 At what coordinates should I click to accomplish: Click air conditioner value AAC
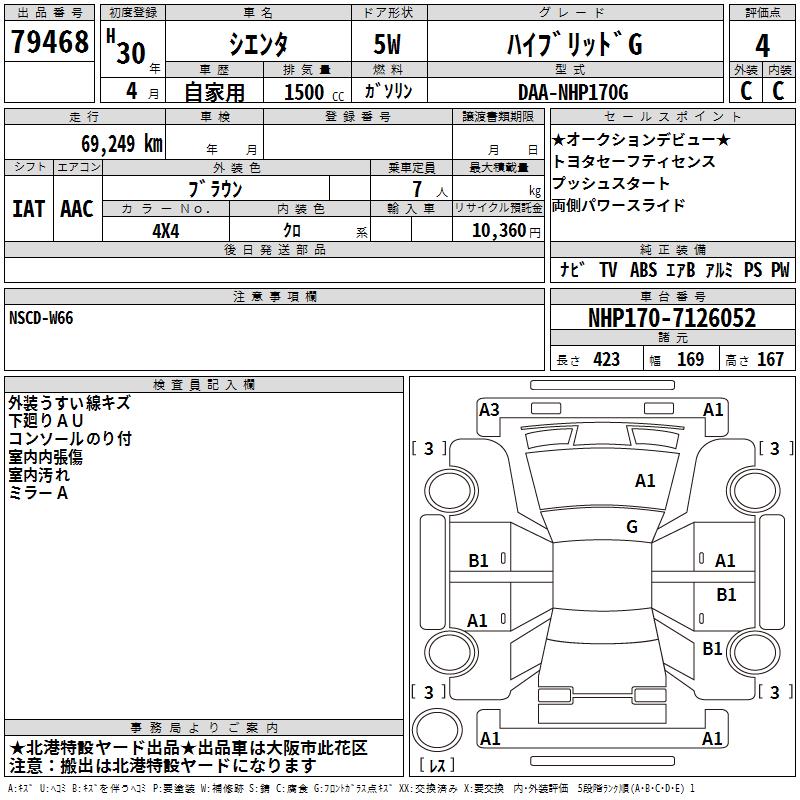77,209
